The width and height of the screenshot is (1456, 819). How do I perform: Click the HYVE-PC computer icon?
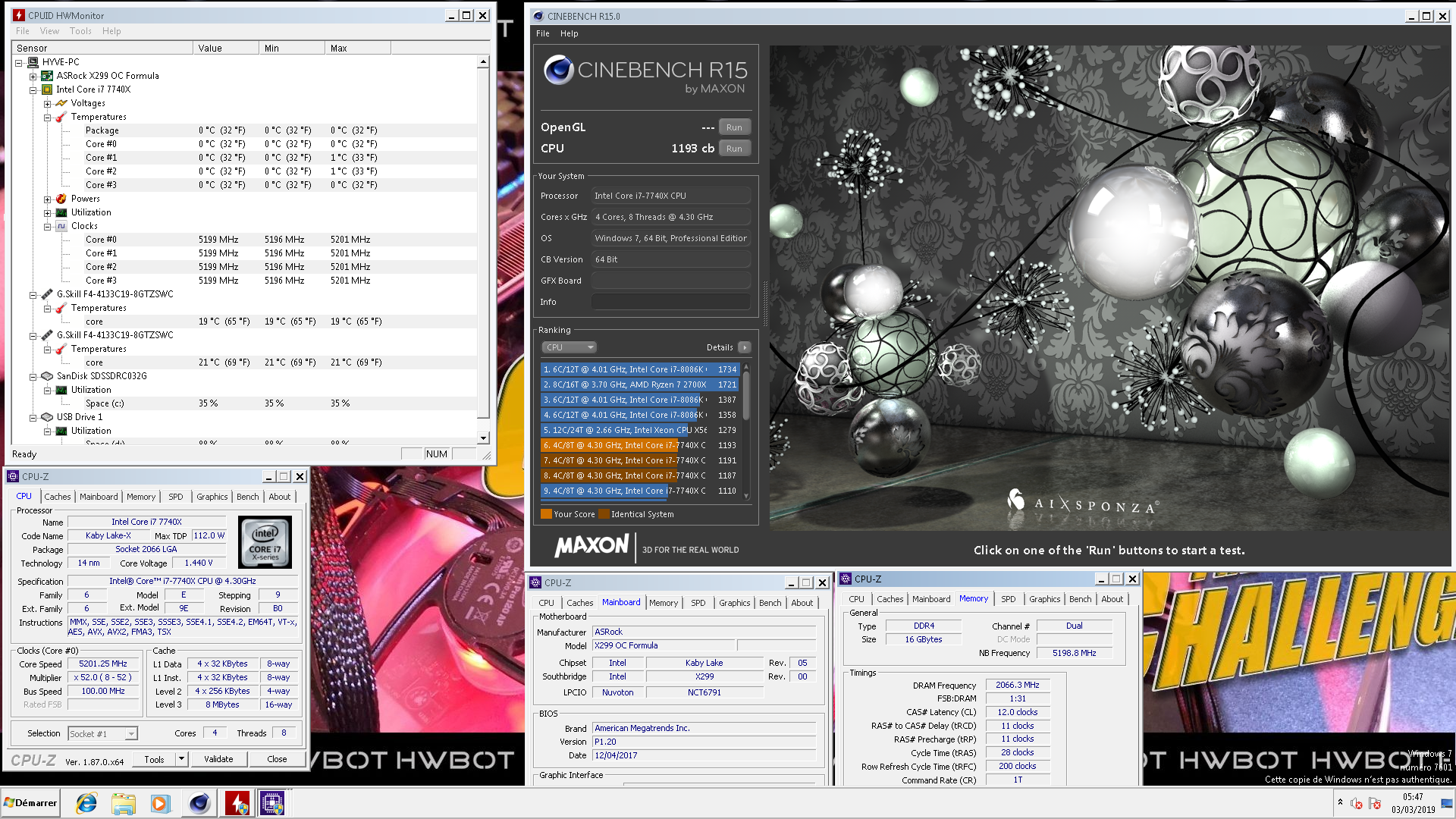click(x=33, y=62)
